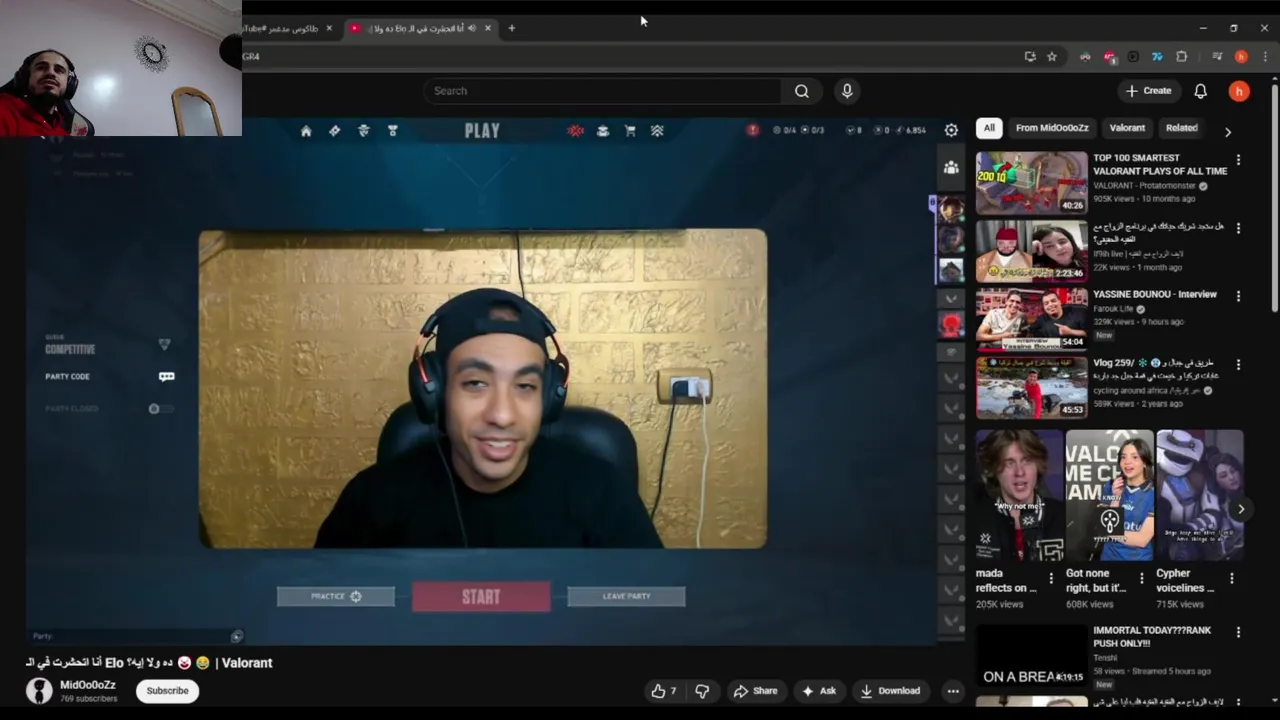Viewport: 1280px width, 720px height.
Task: Open options for Cypher voicelines short
Action: (1231, 578)
